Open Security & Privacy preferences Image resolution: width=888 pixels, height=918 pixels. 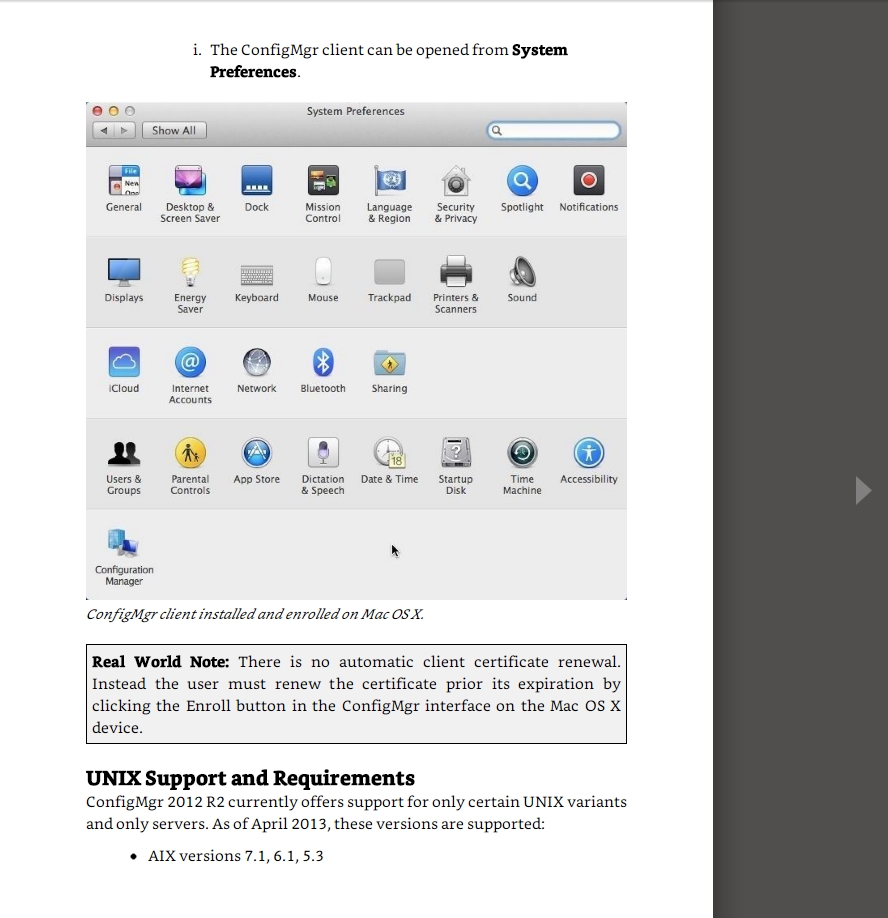click(x=456, y=181)
